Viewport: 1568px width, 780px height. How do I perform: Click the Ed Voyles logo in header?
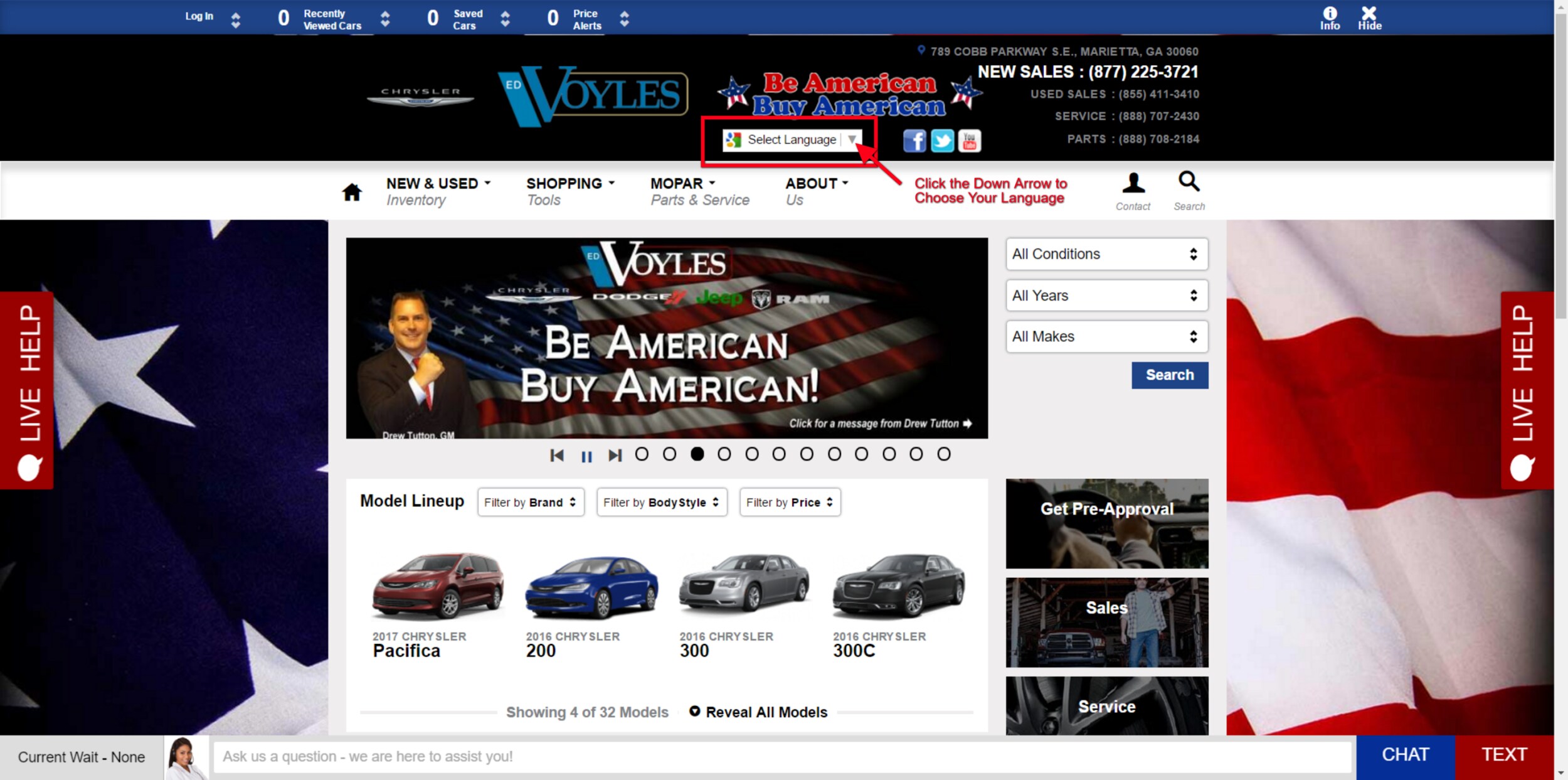[x=593, y=95]
